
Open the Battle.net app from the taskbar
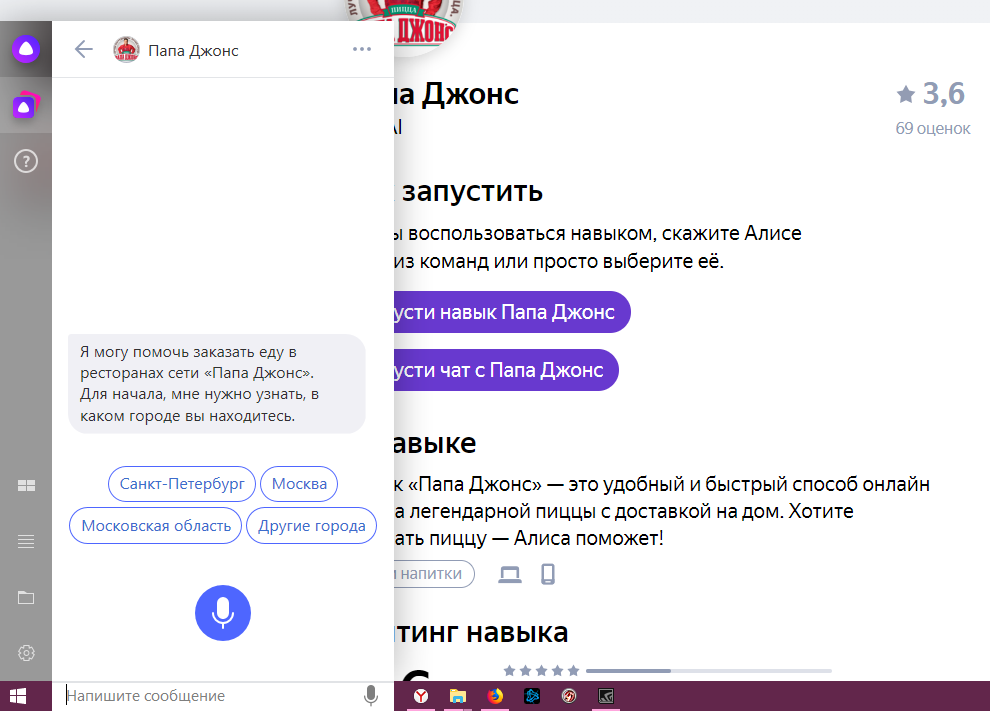[x=532, y=696]
